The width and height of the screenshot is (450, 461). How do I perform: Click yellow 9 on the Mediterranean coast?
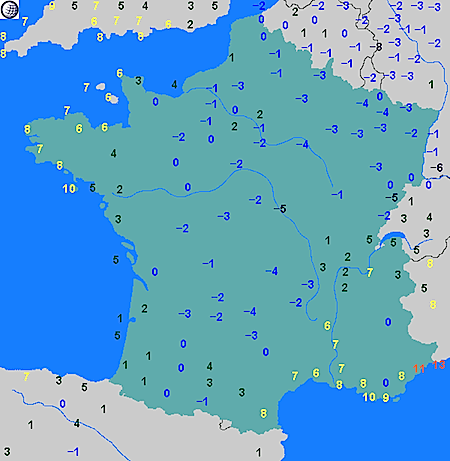pyautogui.click(x=386, y=398)
